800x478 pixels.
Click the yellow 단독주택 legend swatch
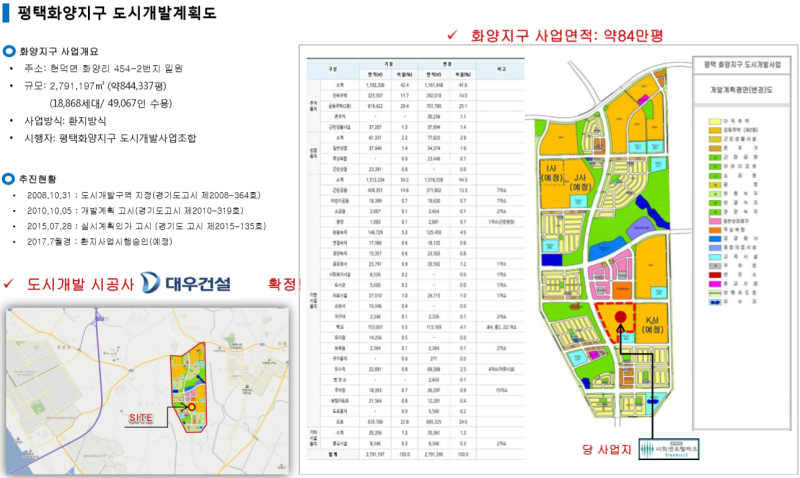714,121
